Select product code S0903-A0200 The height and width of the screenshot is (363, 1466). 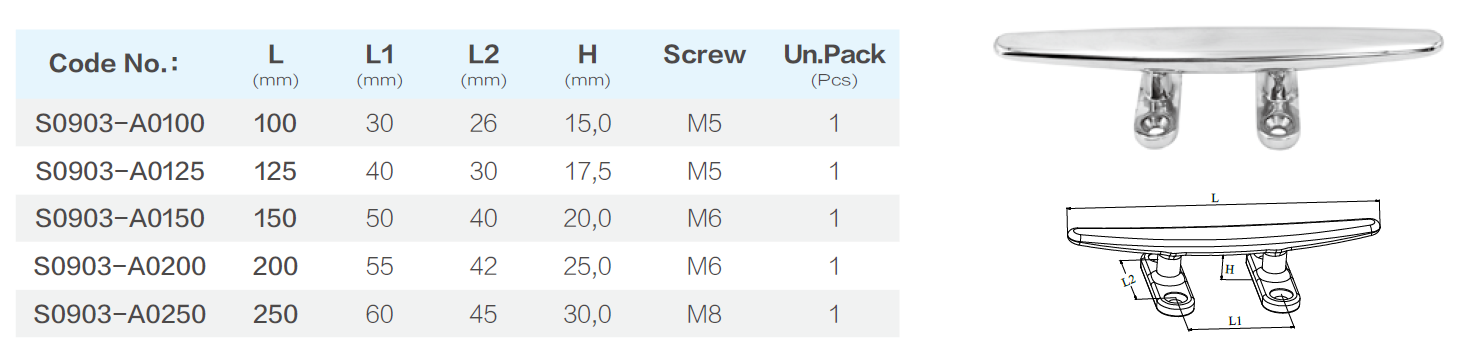pyautogui.click(x=120, y=266)
